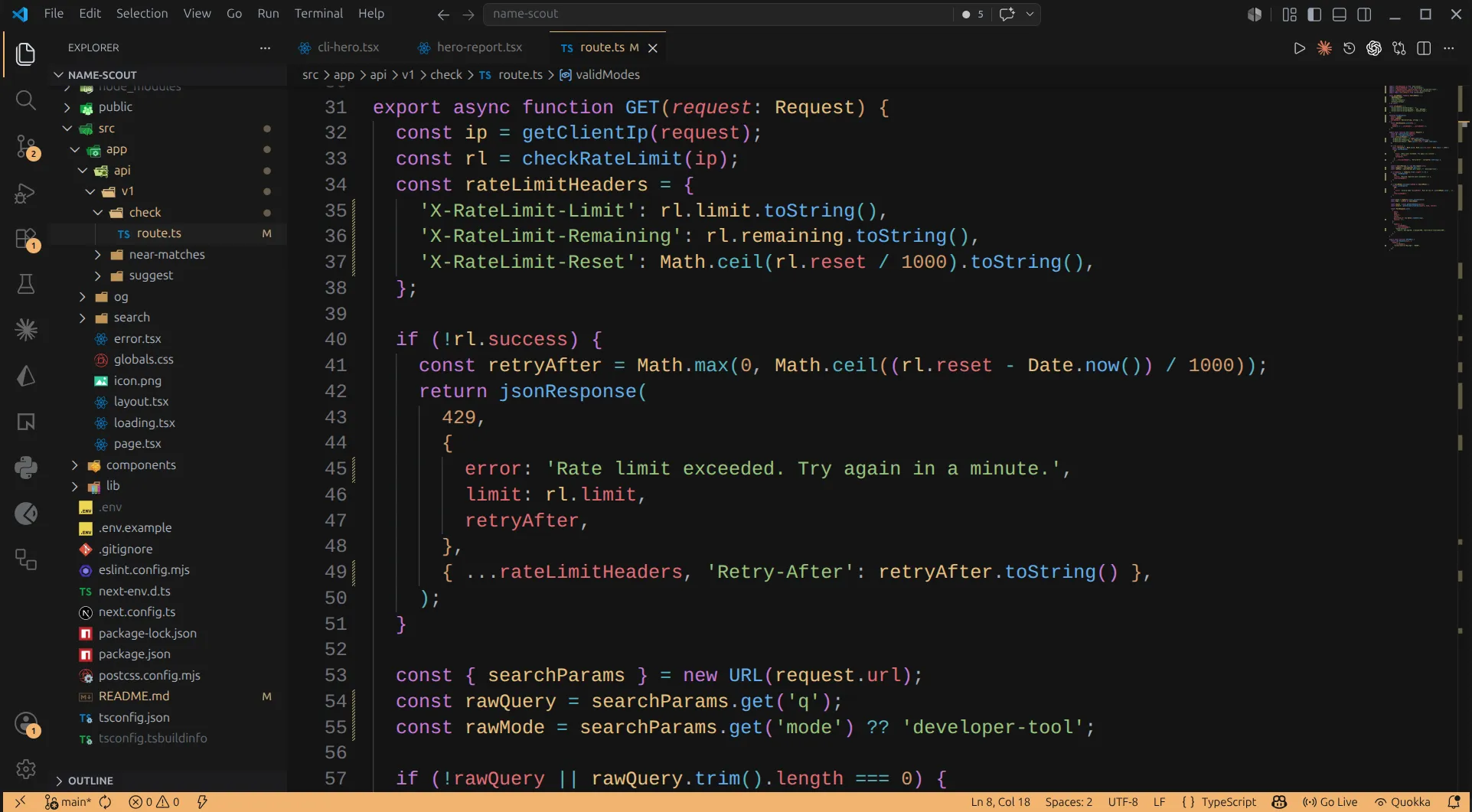Open the Copilot chat icon in the title bar

tap(1007, 14)
